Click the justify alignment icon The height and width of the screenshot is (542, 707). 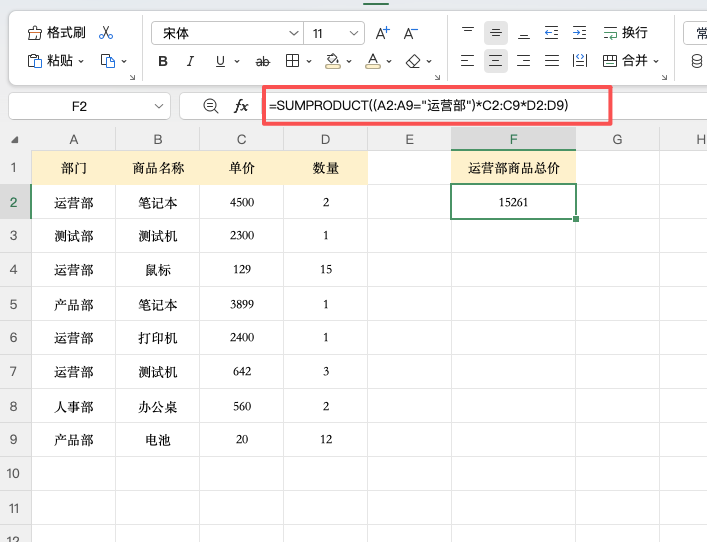(x=552, y=60)
